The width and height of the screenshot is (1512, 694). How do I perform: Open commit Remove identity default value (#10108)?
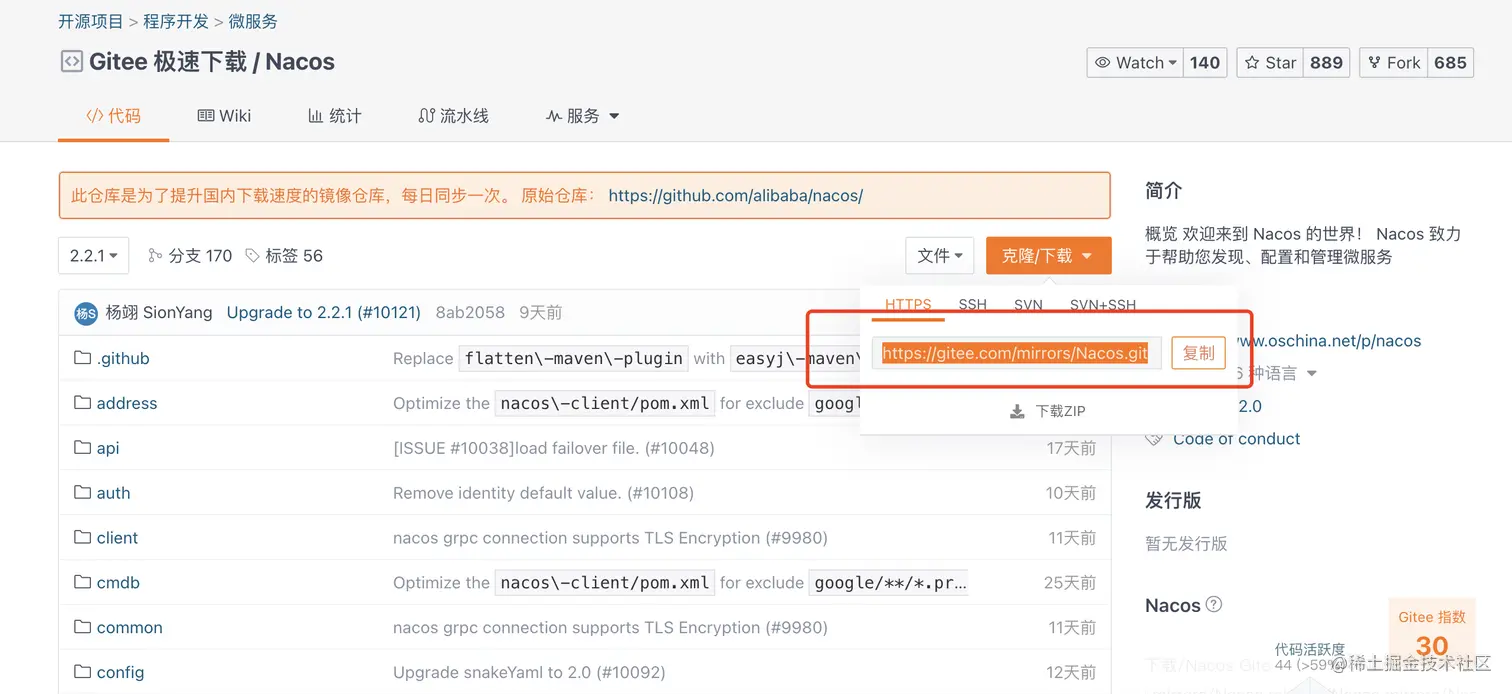click(543, 493)
